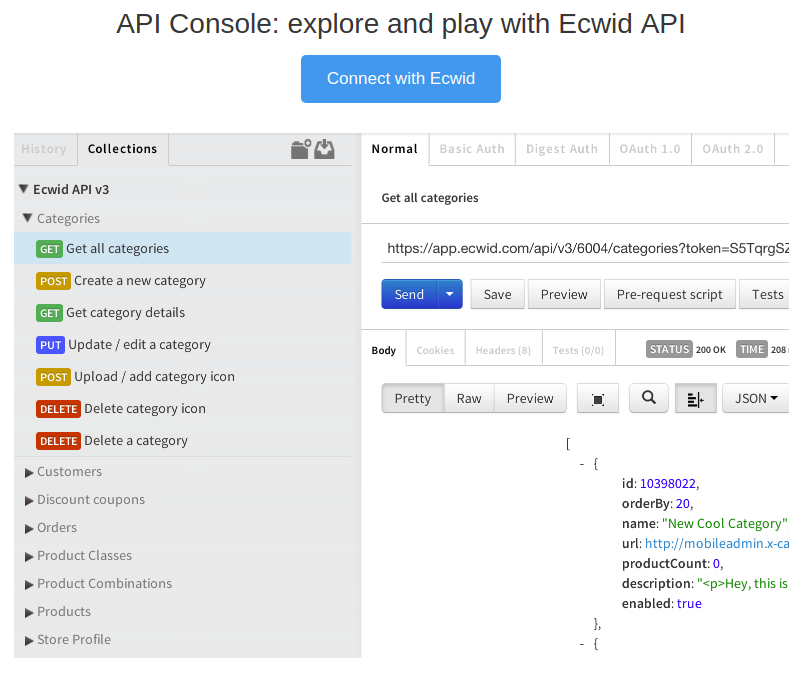This screenshot has width=802, height=683.
Task: Open the JSON format dropdown
Action: coord(755,398)
